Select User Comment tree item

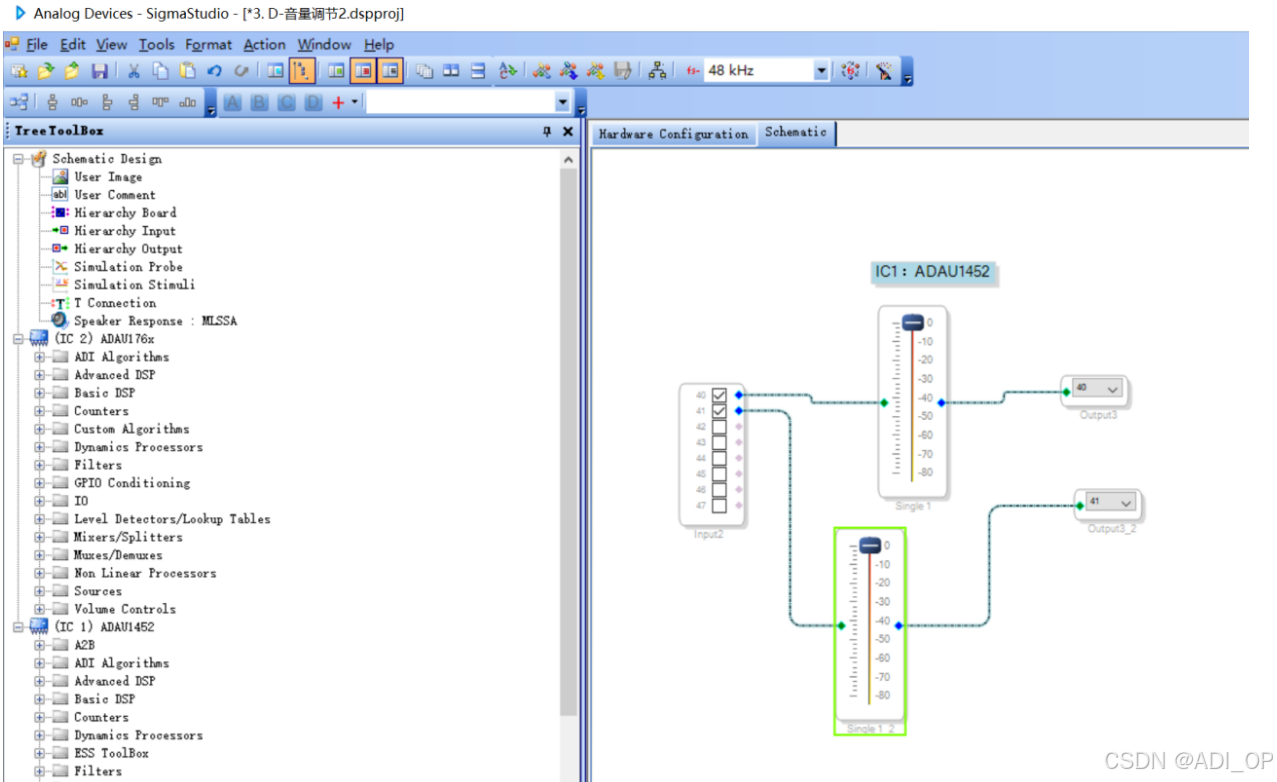(115, 195)
